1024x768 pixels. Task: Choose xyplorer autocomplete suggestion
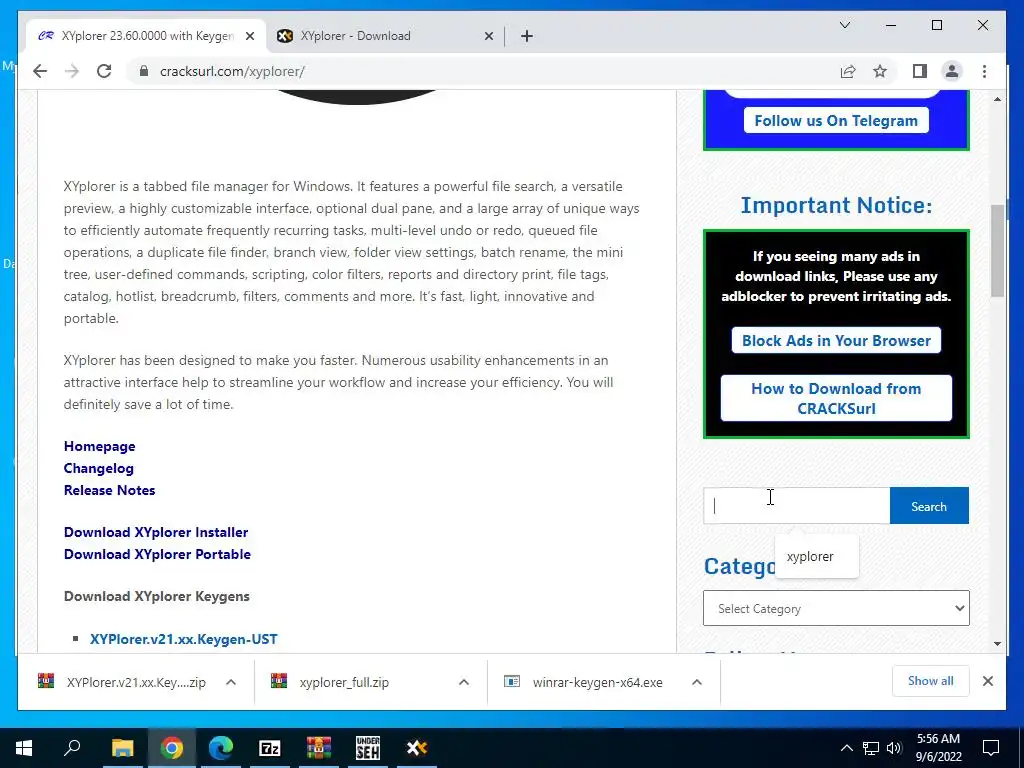pyautogui.click(x=816, y=556)
